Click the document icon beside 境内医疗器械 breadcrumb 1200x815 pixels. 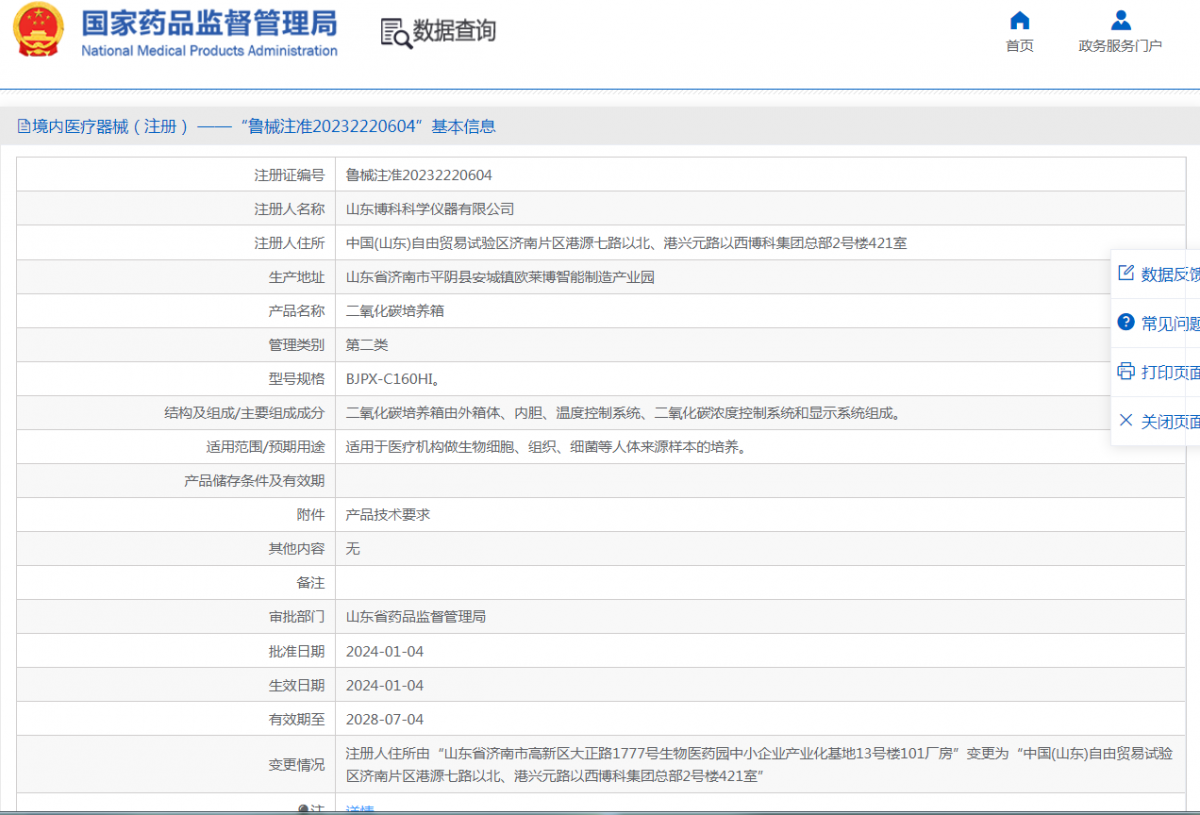tap(24, 126)
